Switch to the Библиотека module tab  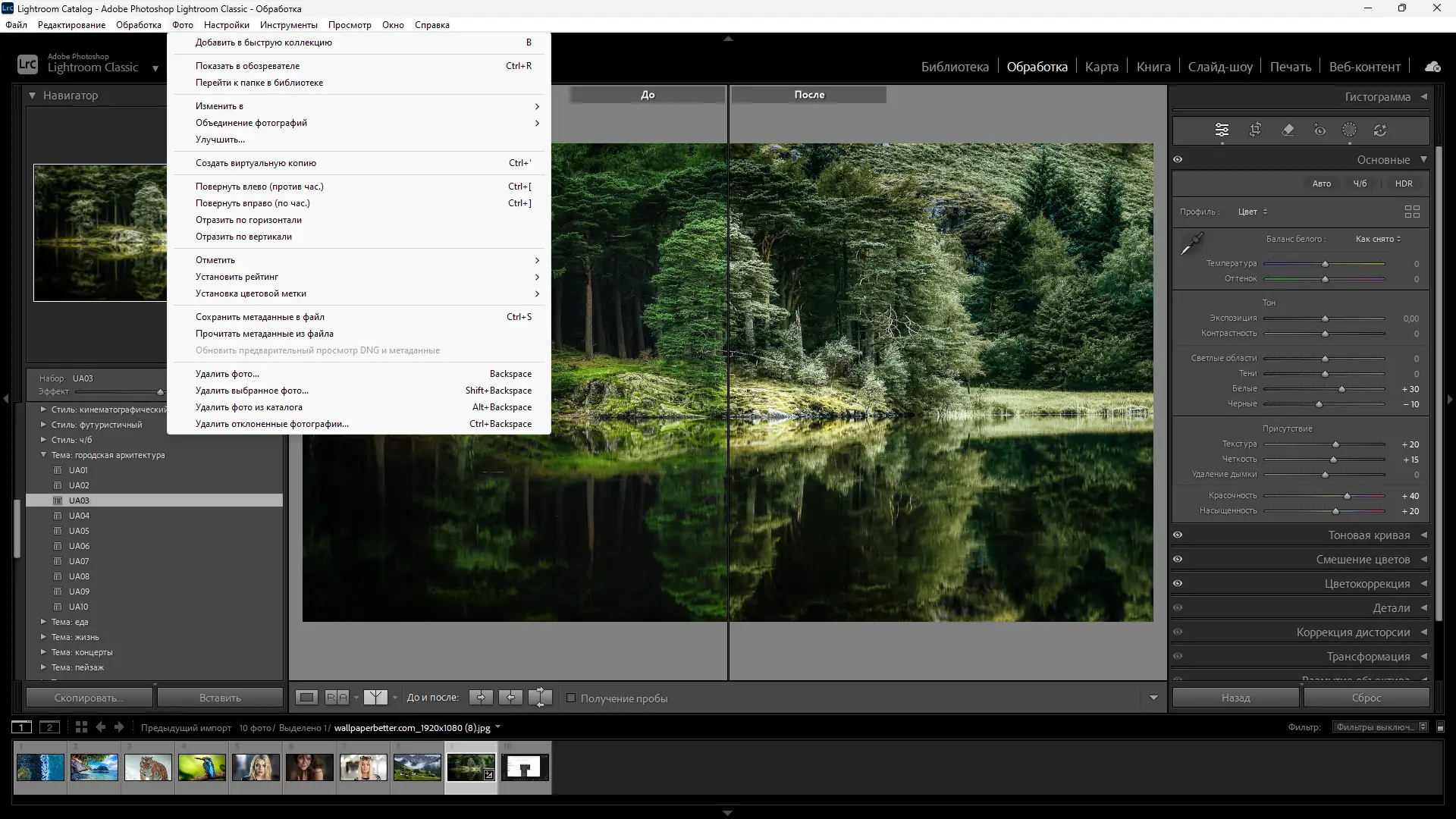955,67
